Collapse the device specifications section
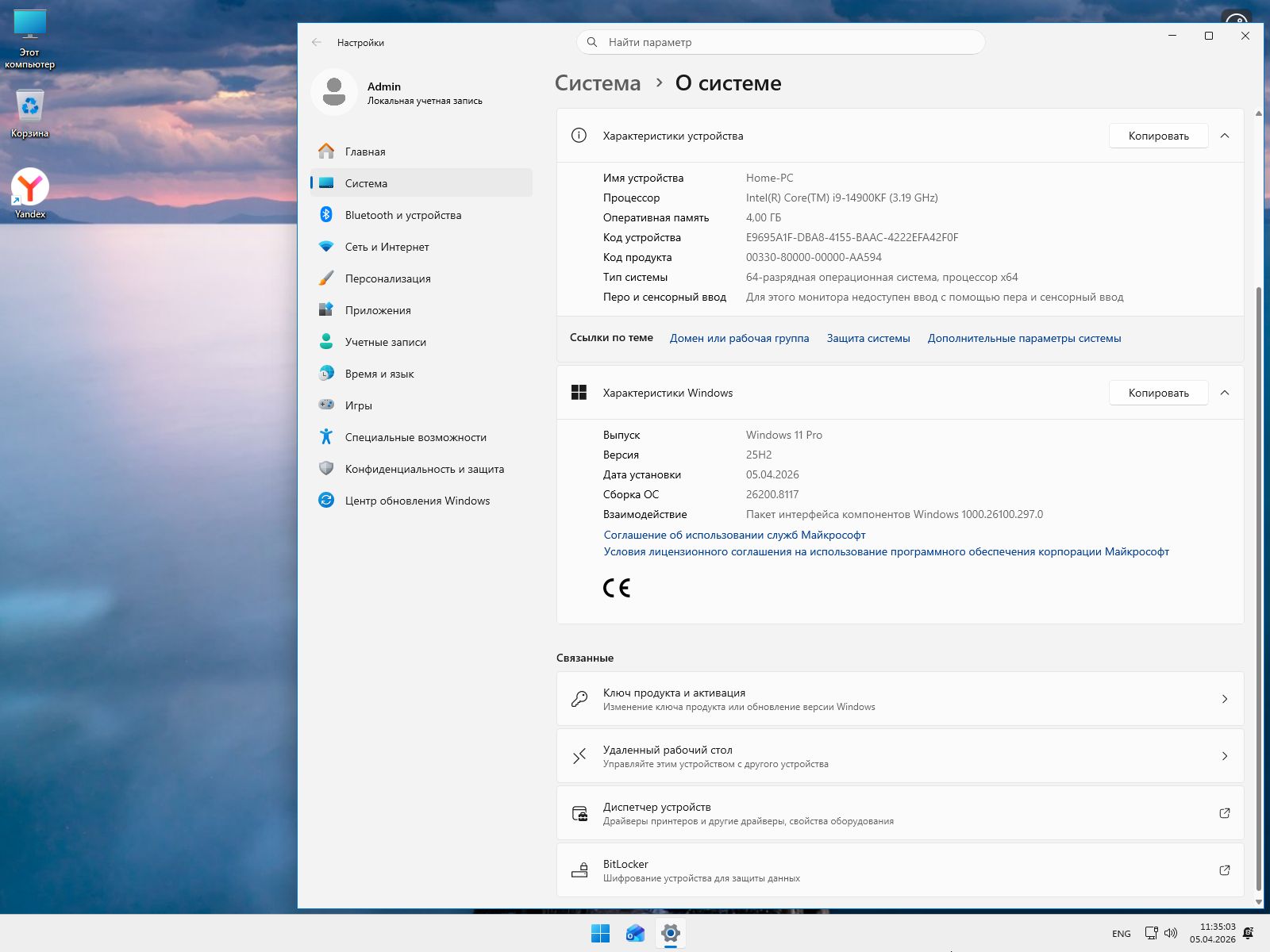 click(x=1225, y=136)
